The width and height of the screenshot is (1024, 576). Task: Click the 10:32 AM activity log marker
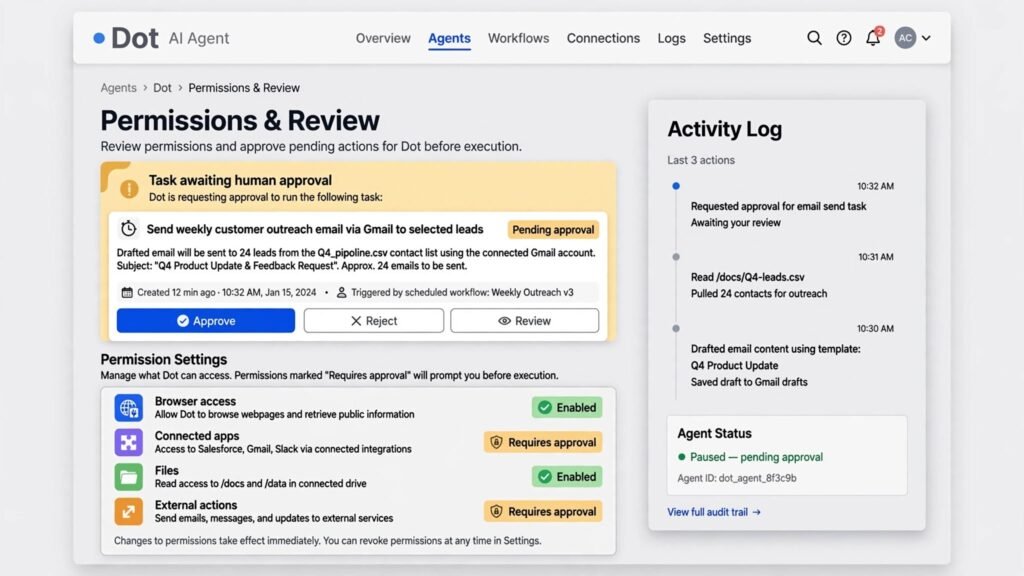click(x=676, y=186)
